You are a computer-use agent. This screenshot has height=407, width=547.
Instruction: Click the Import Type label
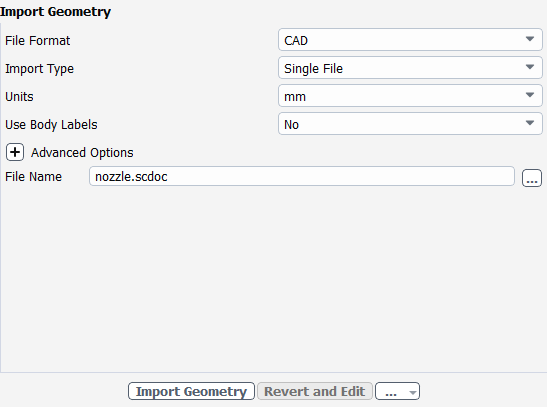coord(39,69)
